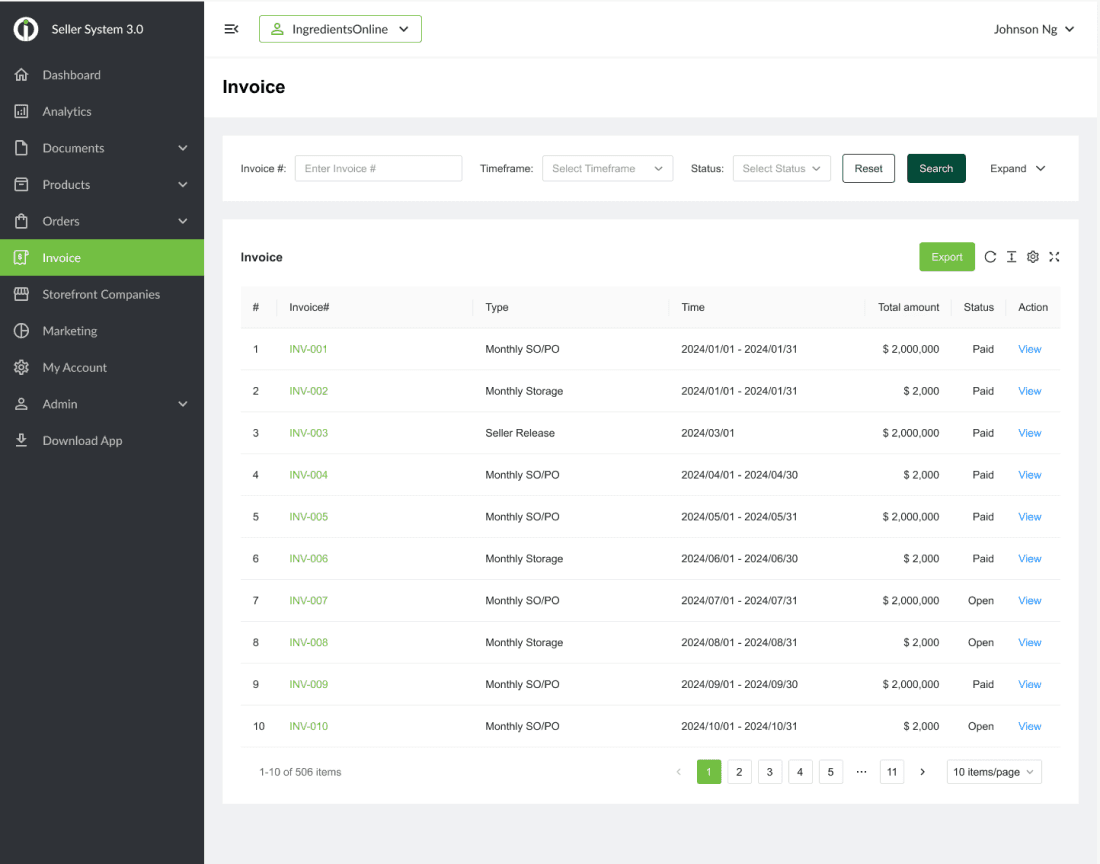Open the INV-008 invoice link
Screen dimensions: 1100x864
[308, 642]
